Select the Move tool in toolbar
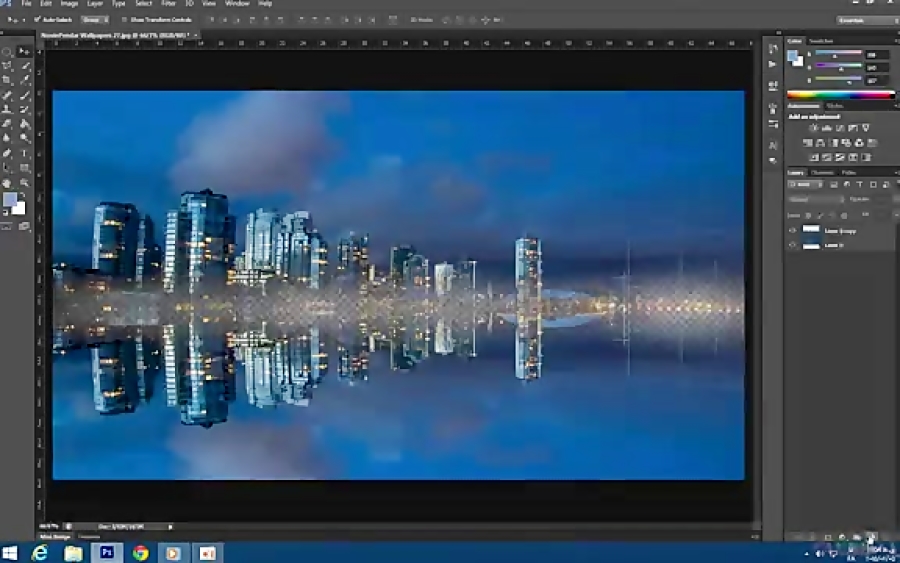Viewport: 900px width, 563px height. (25, 52)
